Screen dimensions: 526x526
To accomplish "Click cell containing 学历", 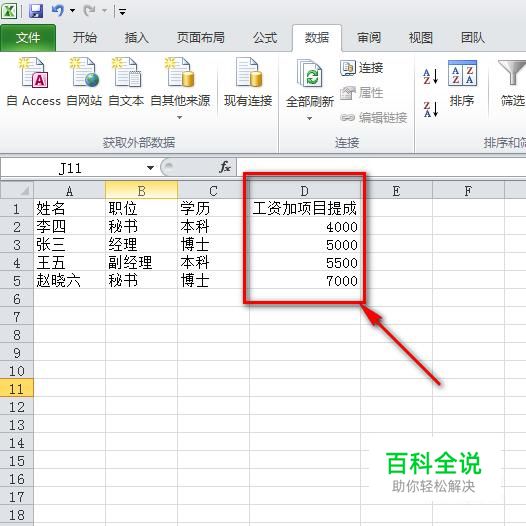I will click(x=213, y=209).
